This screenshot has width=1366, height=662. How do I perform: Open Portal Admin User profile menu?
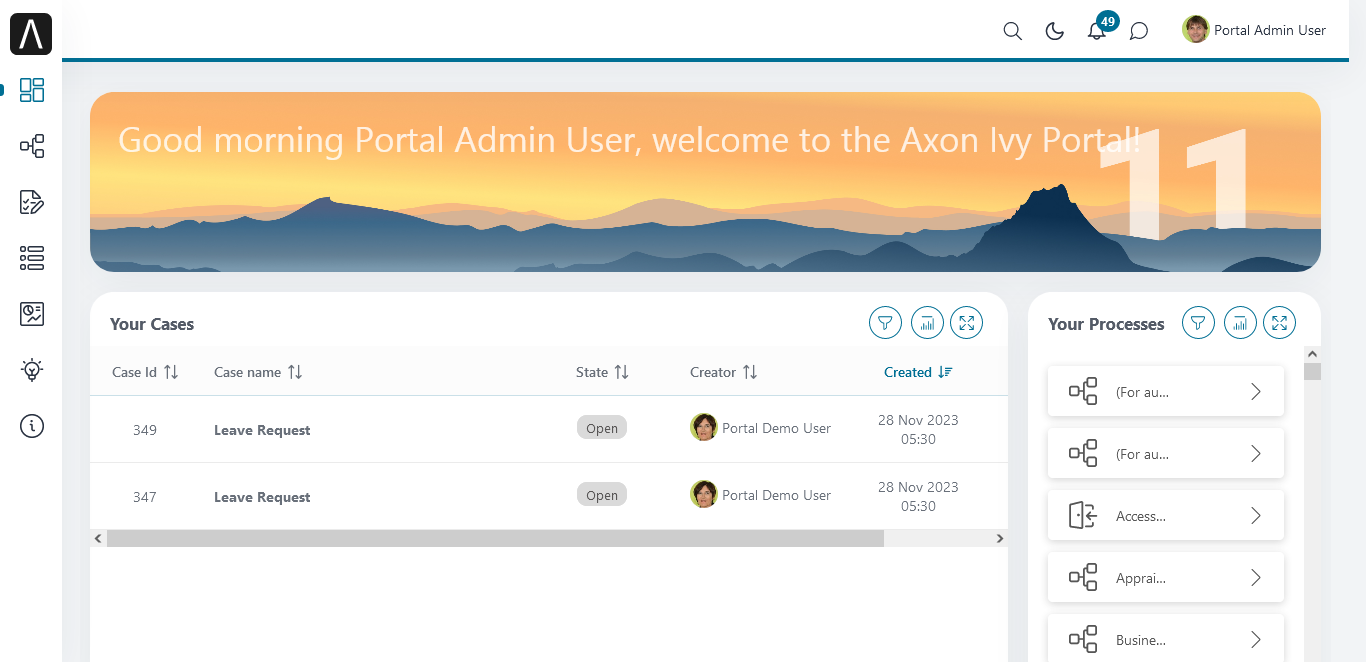[x=1254, y=30]
